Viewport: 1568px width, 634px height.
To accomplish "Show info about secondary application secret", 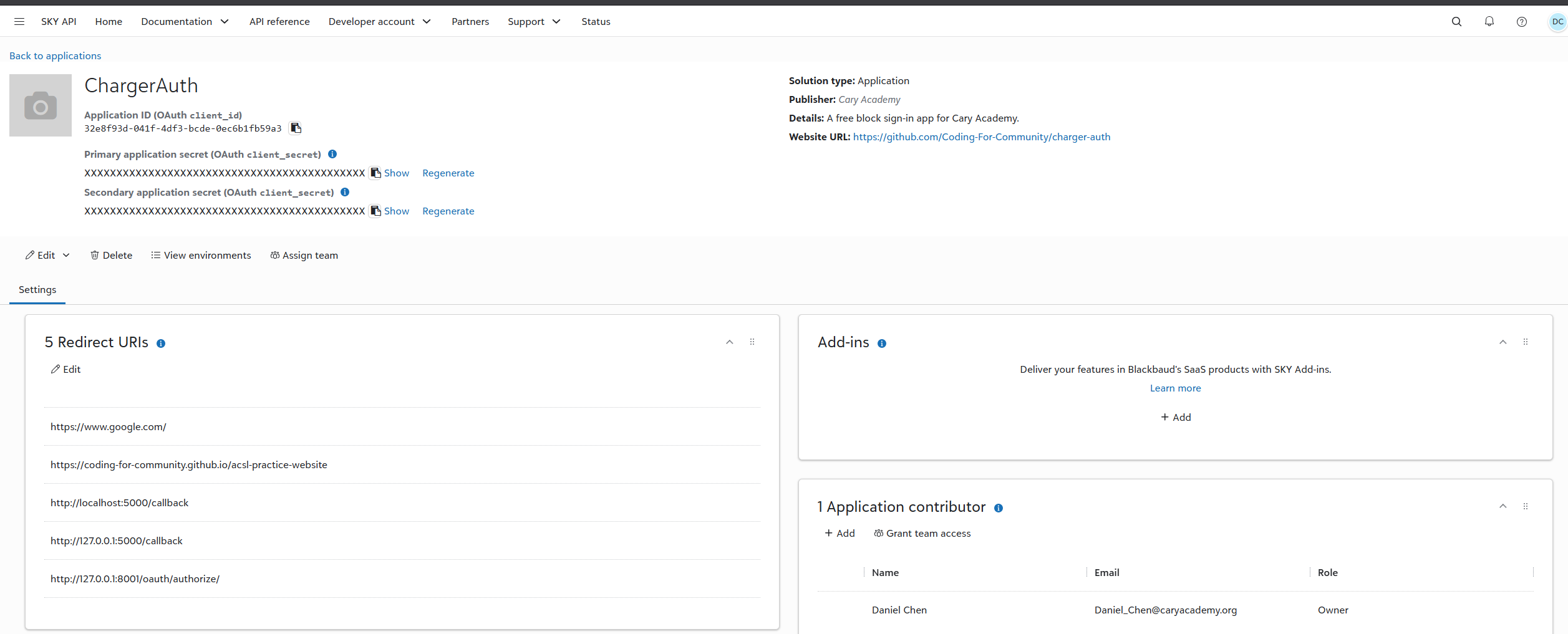I will (x=345, y=192).
